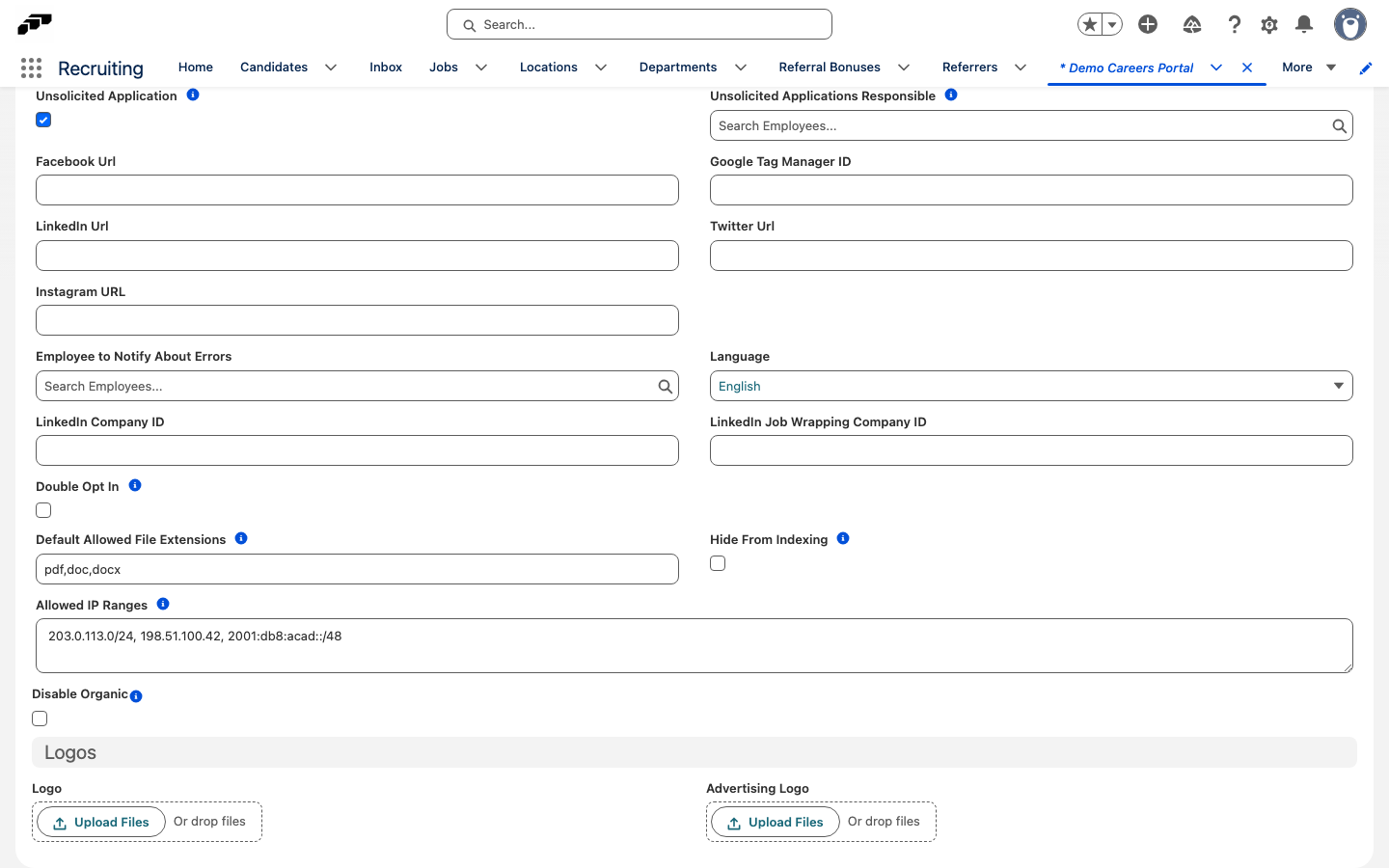Show info tooltip for Disable Organic

[136, 696]
